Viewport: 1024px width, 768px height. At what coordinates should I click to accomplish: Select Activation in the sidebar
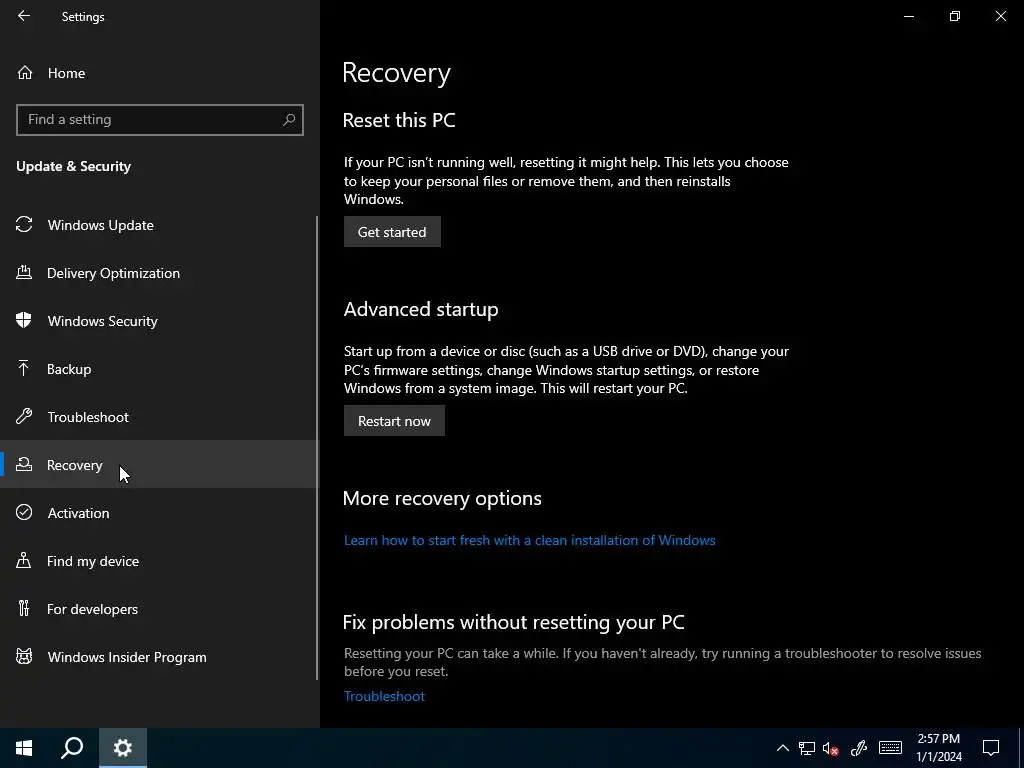click(158, 512)
